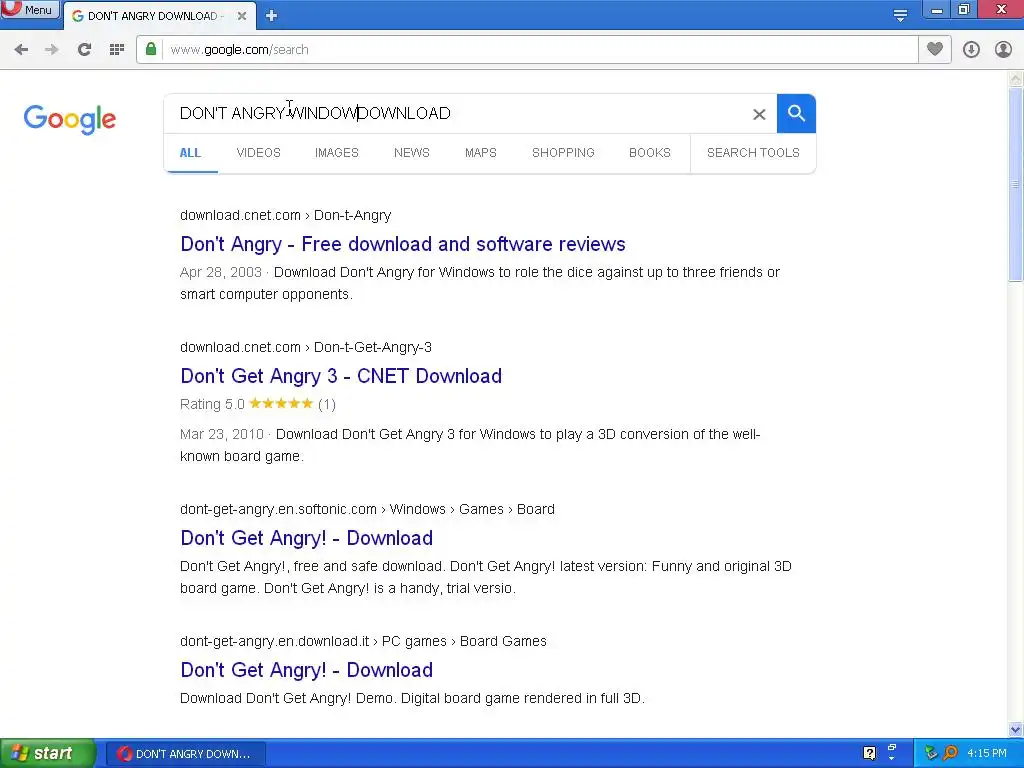The image size is (1024, 768).
Task: Switch to the NEWS tab
Action: click(411, 153)
